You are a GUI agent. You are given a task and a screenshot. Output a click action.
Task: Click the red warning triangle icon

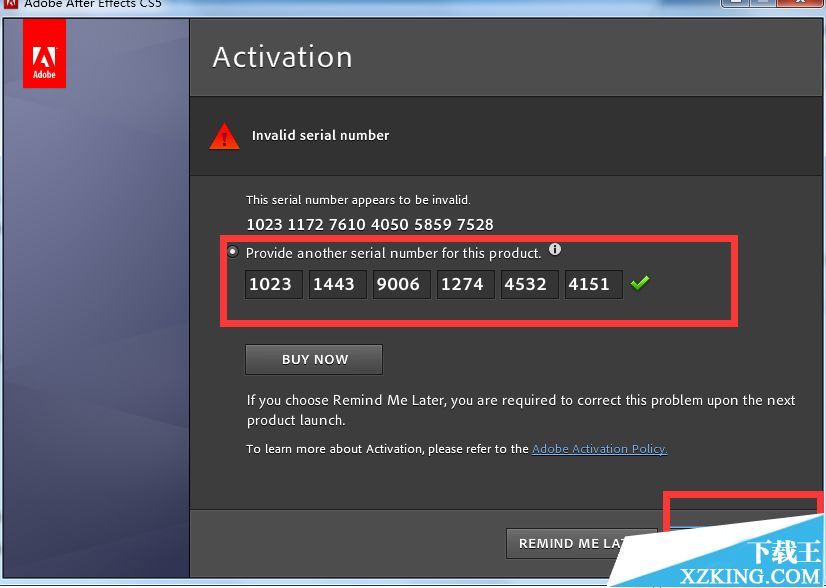point(224,136)
